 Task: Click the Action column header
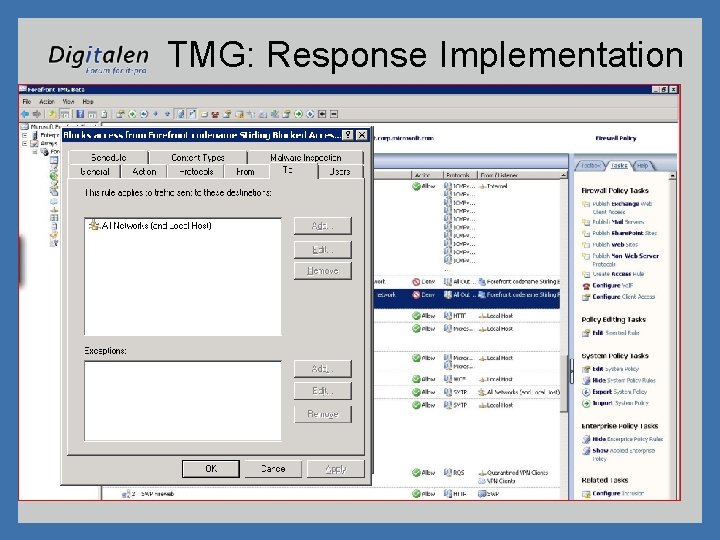tap(426, 175)
